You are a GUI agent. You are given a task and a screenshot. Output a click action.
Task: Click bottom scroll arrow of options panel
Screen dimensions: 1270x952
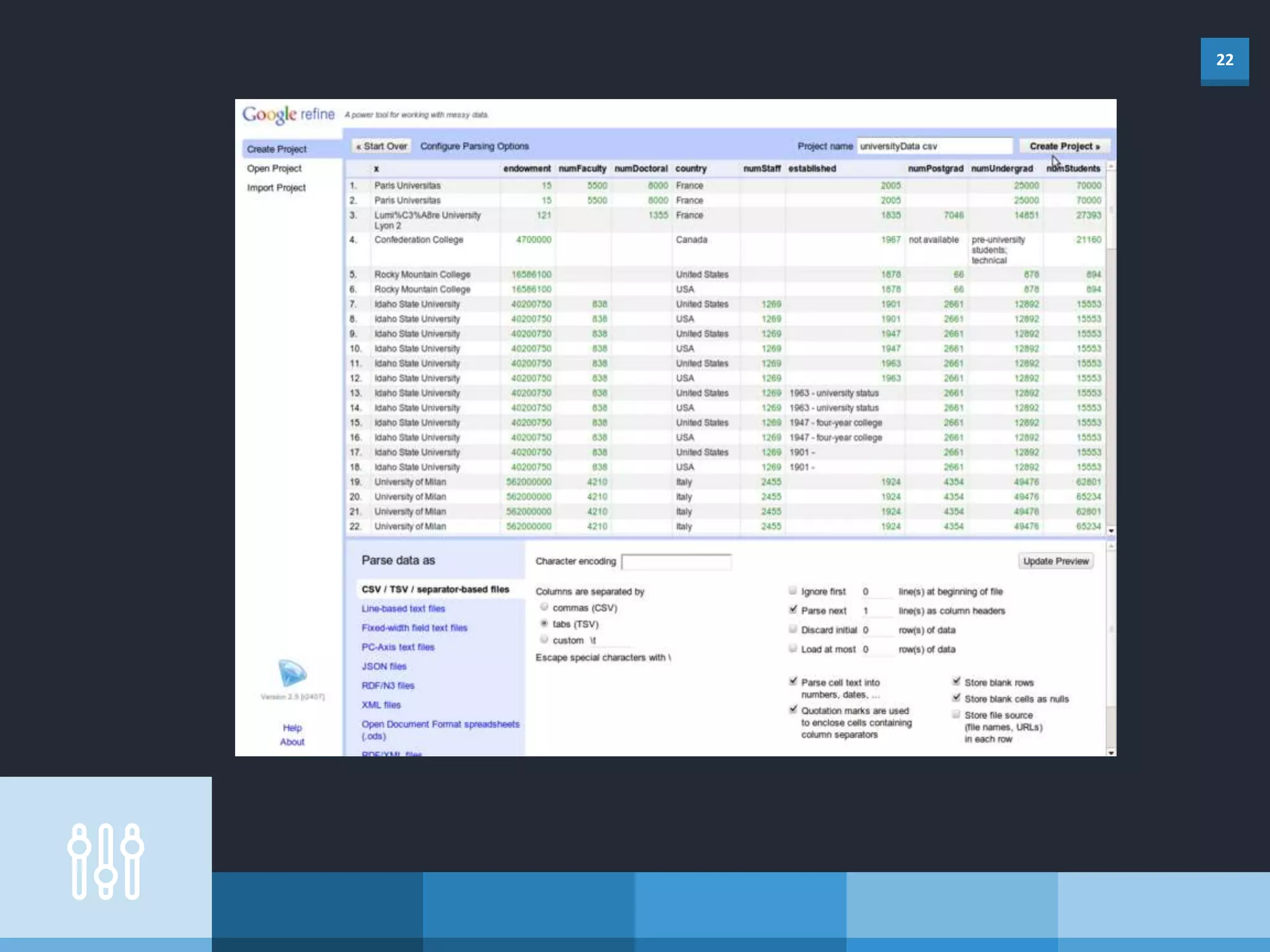coord(1111,752)
